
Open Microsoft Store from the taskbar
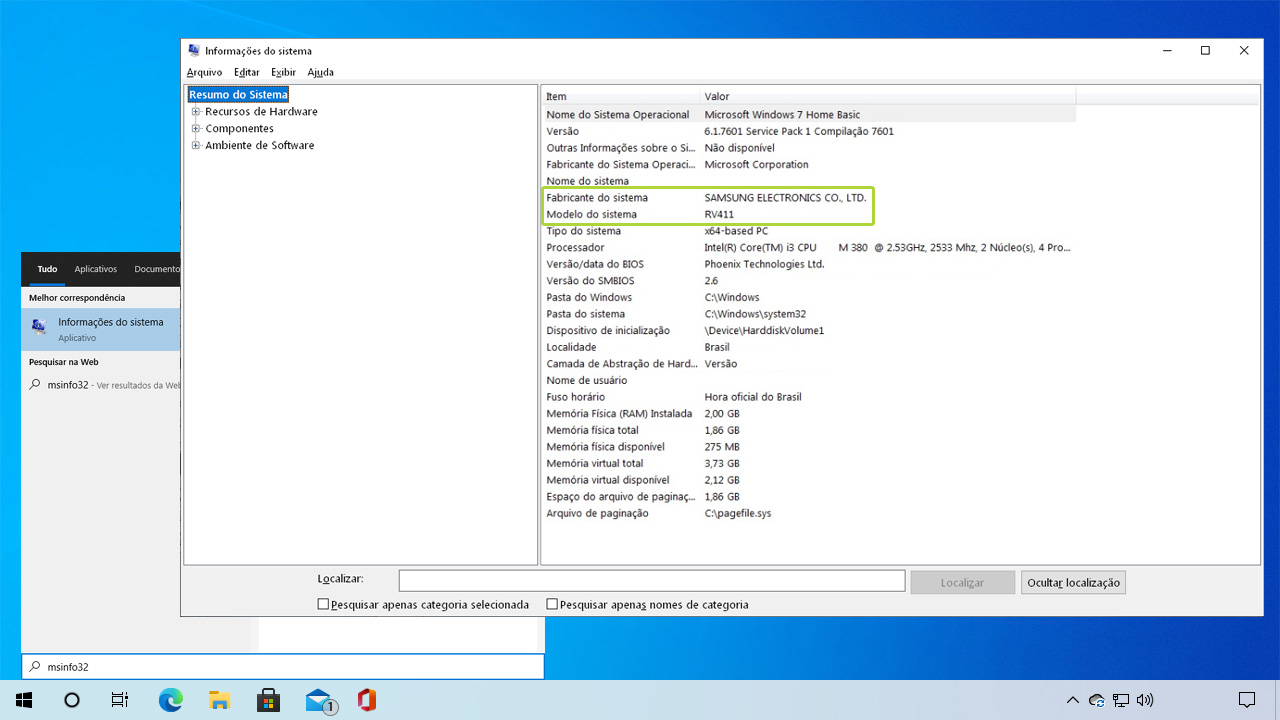(x=268, y=700)
